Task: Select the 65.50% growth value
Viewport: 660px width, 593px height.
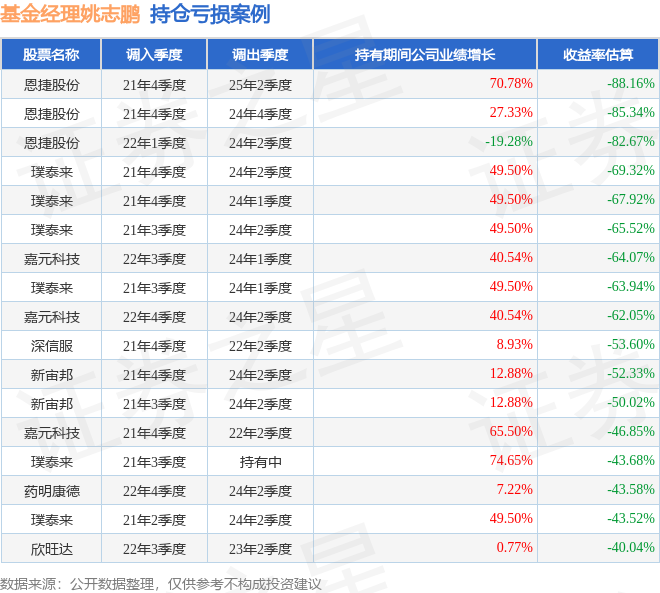Action: (511, 431)
